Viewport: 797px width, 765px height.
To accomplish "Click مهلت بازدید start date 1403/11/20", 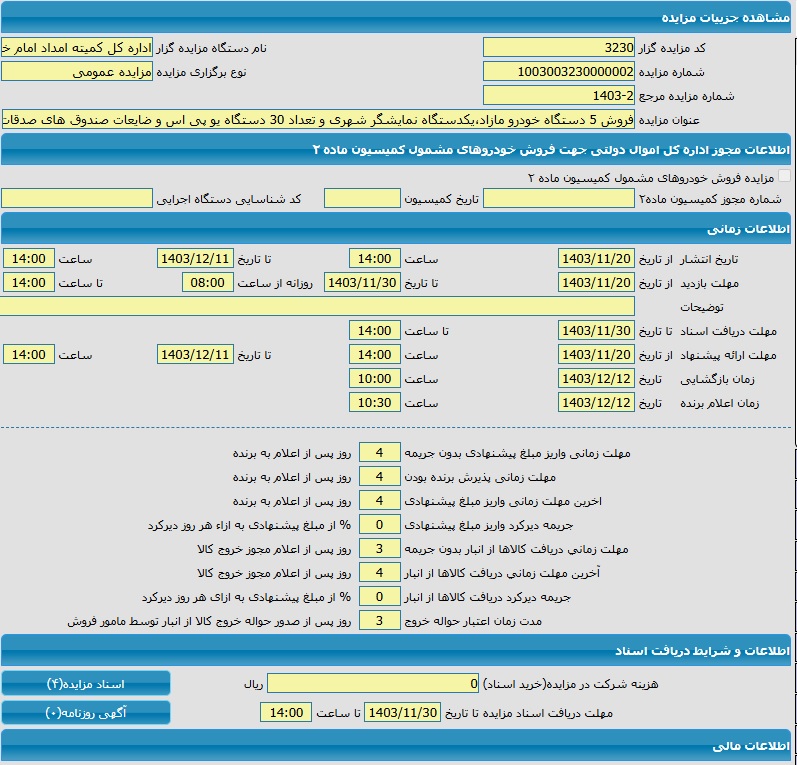I will (x=596, y=282).
